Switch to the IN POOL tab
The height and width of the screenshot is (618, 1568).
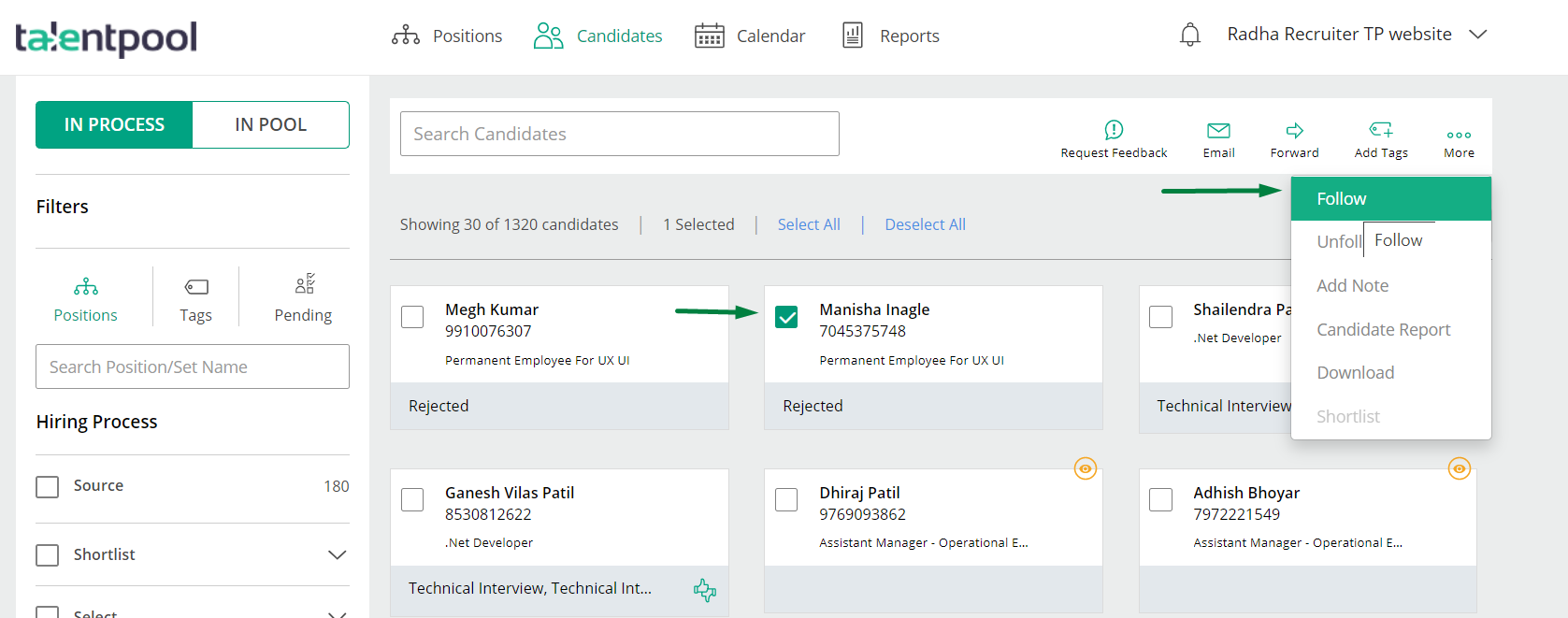click(x=270, y=124)
